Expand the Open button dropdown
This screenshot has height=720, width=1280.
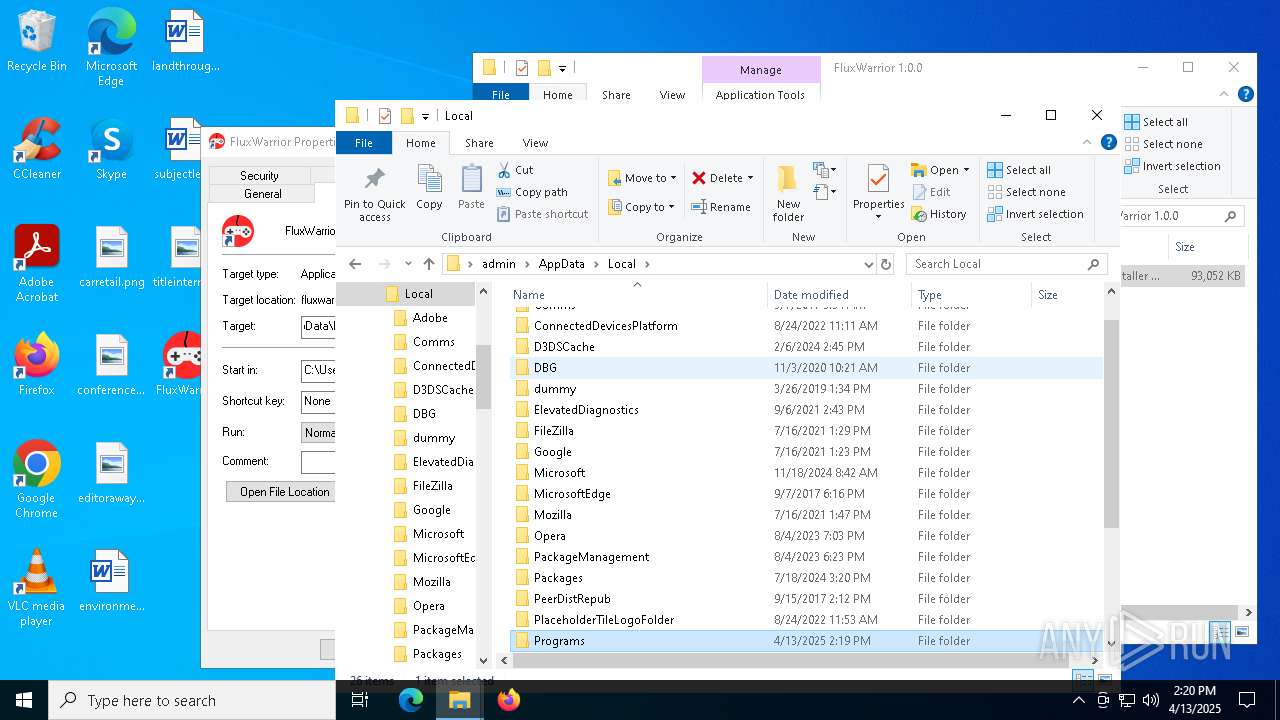coord(966,171)
